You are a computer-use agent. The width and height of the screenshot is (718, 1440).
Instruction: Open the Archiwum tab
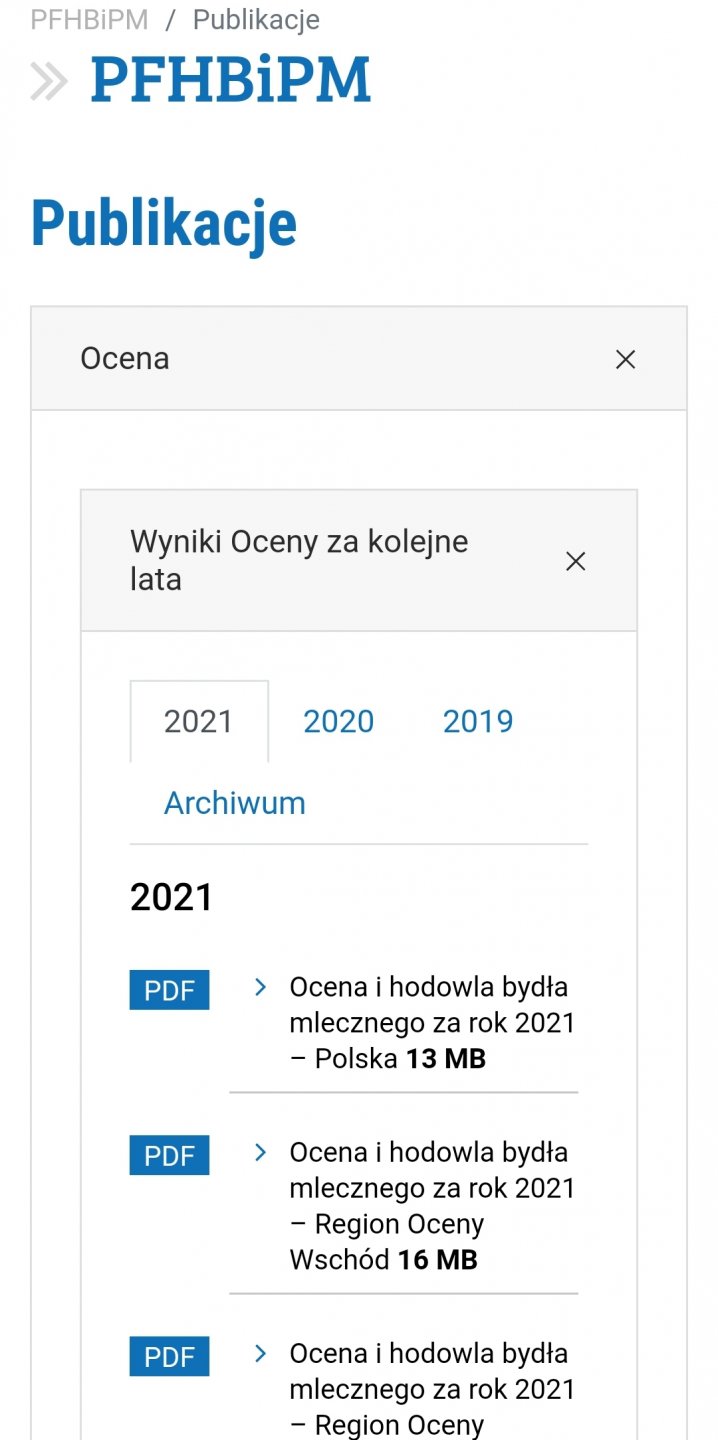(x=234, y=803)
